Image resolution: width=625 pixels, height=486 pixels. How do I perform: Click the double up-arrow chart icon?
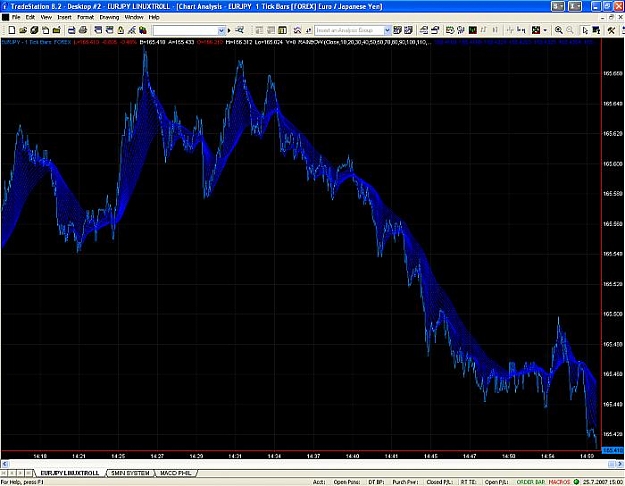pos(297,30)
